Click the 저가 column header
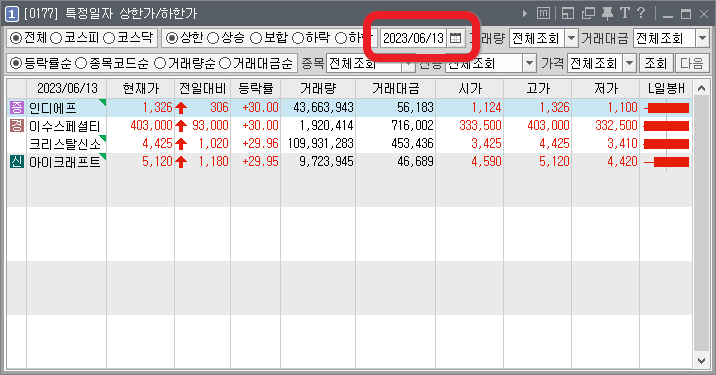This screenshot has width=716, height=375. (x=605, y=88)
